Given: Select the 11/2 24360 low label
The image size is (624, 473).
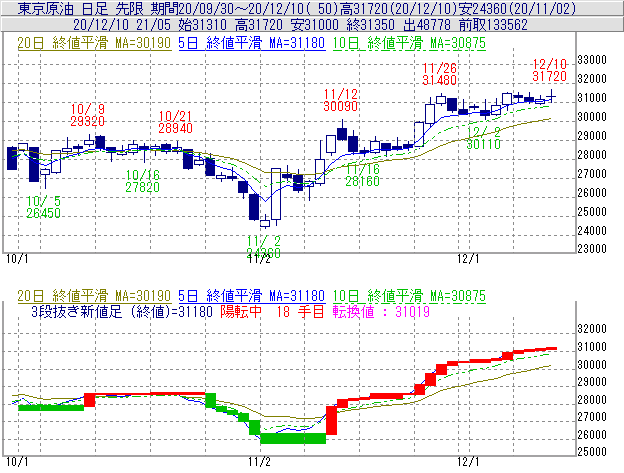Looking at the screenshot, I should pos(263,247).
